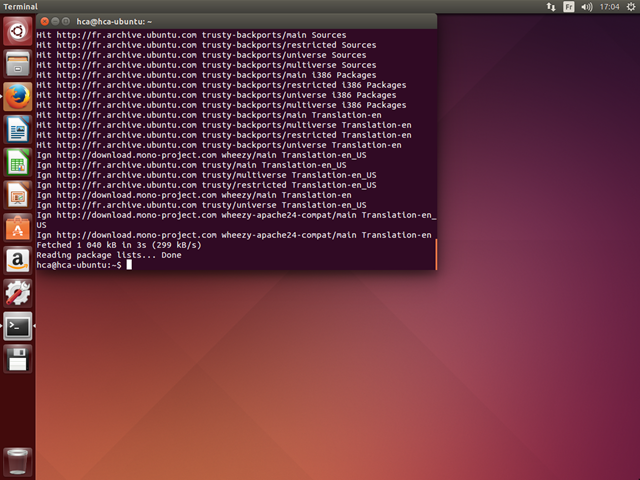
Task: Click 'trusty-backports/main Translation-en' line
Action: click(x=209, y=115)
